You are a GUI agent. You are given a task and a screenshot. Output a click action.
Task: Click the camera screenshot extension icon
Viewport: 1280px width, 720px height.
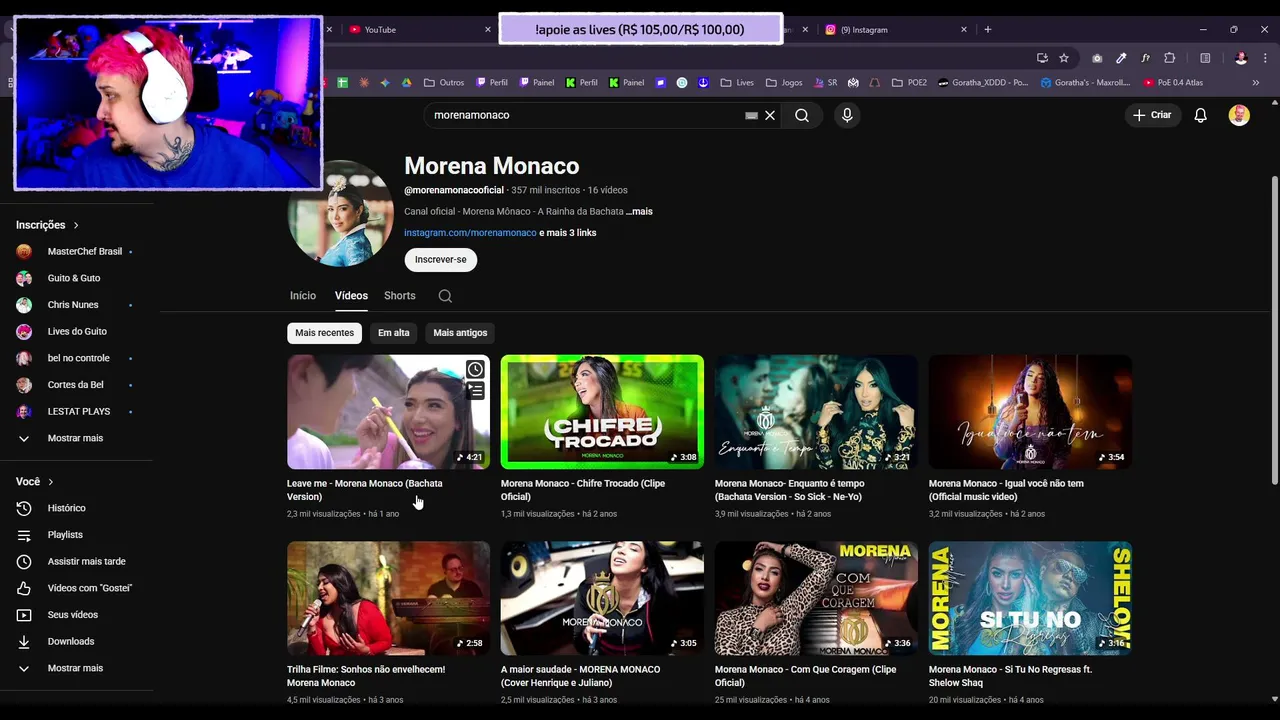(1097, 58)
